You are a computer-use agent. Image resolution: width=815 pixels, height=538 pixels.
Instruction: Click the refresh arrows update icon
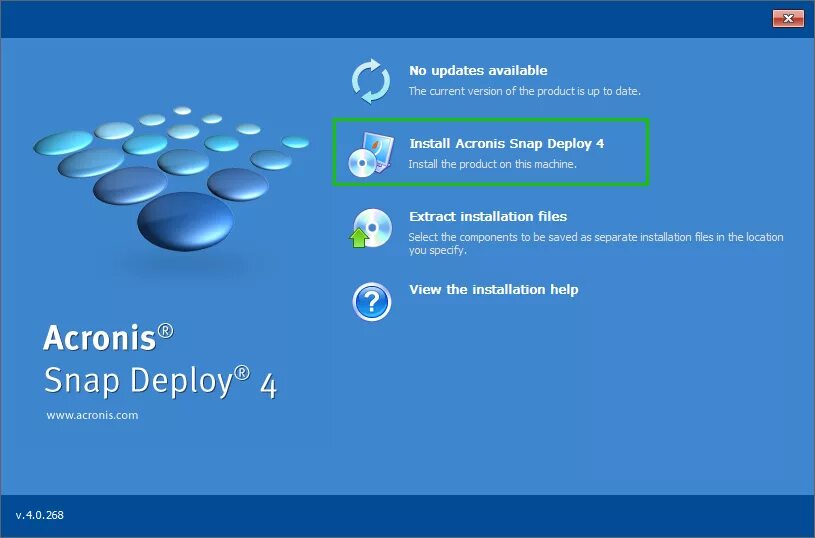[x=371, y=81]
